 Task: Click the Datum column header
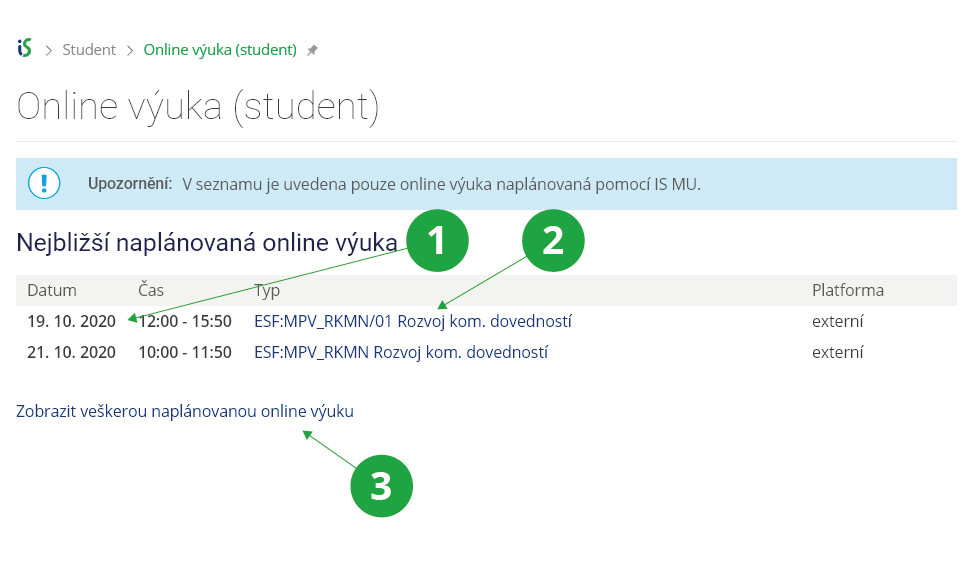pos(52,290)
